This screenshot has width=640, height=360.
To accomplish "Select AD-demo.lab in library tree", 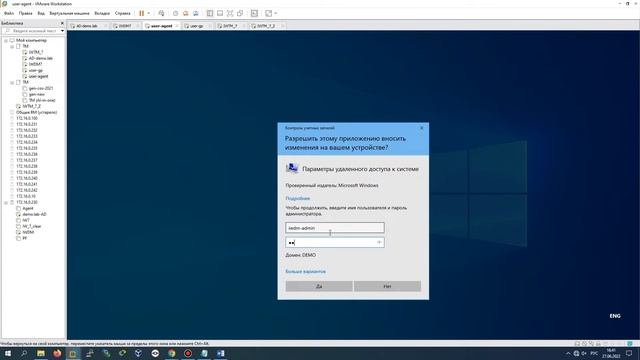I will click(40, 58).
